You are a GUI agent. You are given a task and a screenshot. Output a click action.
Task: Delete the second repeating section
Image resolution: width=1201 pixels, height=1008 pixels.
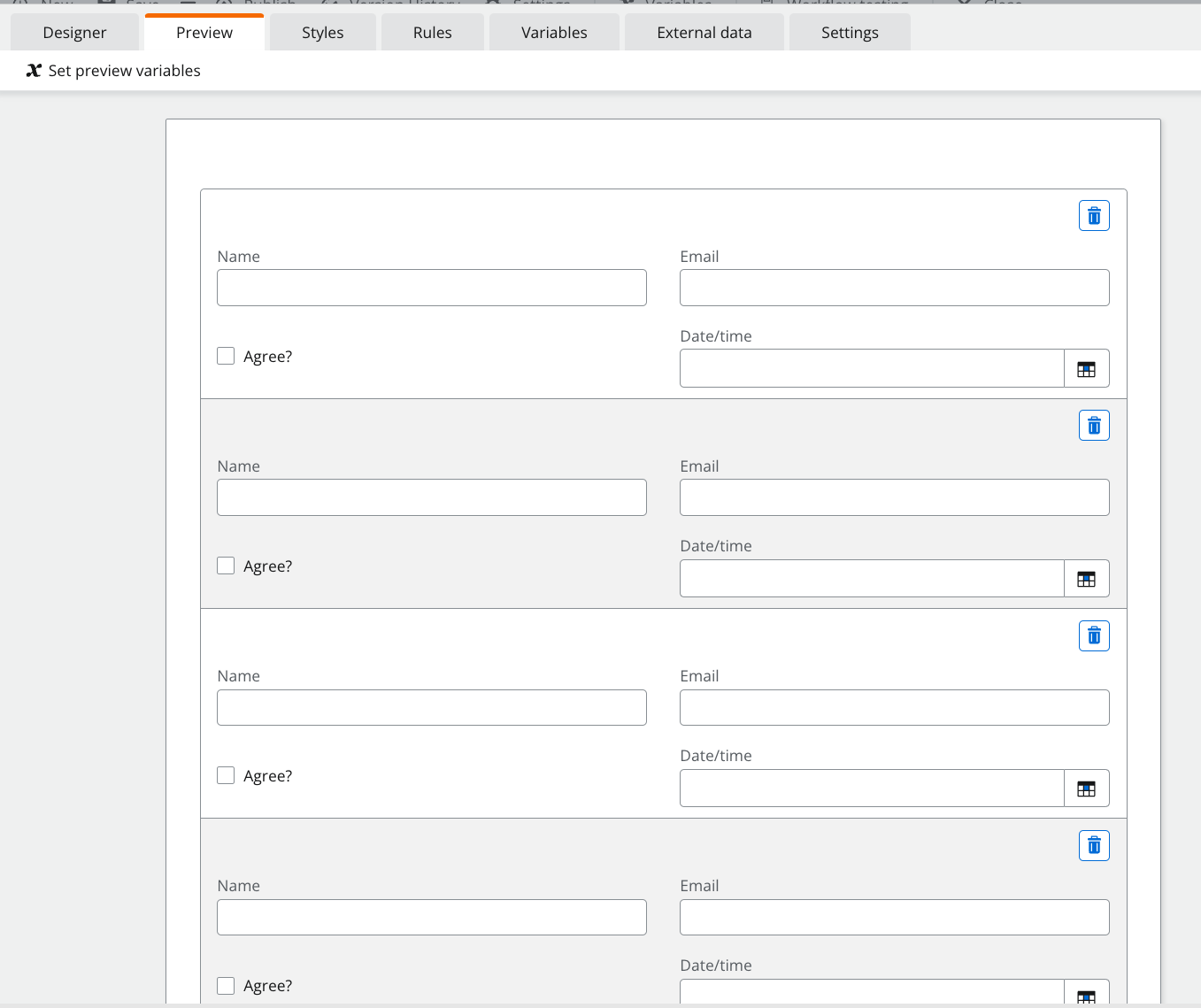point(1094,425)
